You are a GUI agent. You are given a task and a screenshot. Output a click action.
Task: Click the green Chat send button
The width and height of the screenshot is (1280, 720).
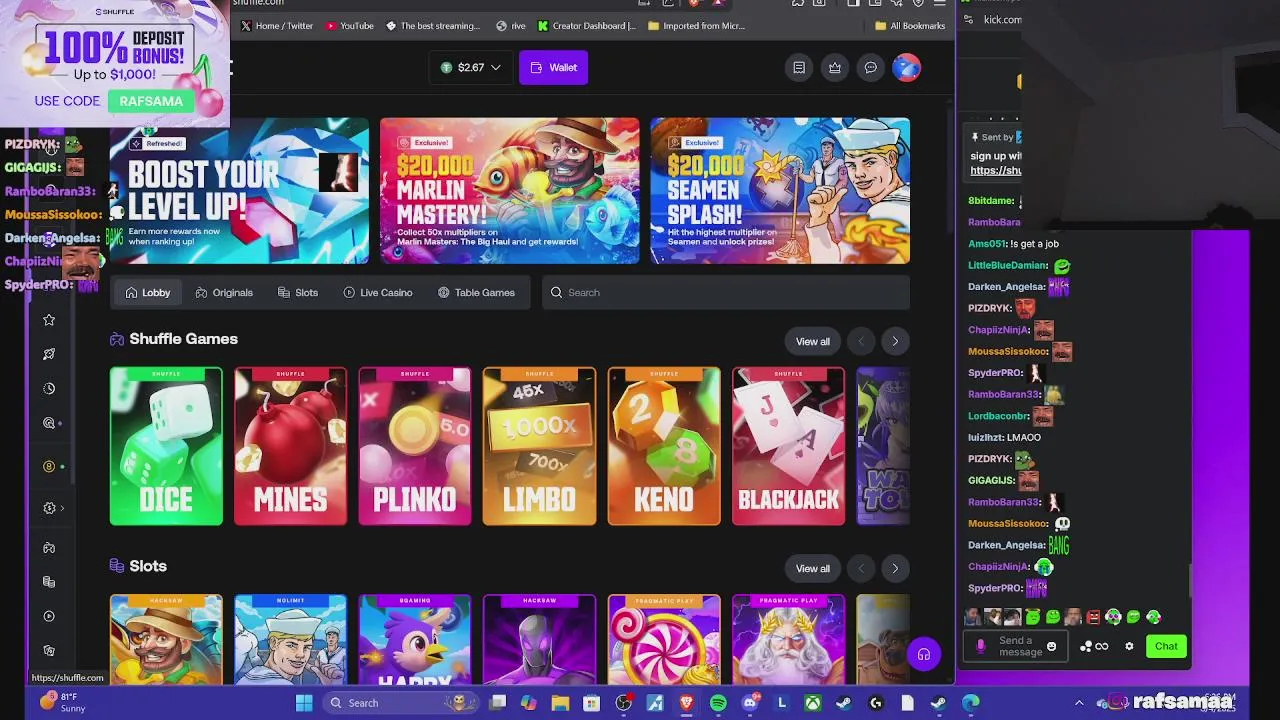pos(1166,646)
